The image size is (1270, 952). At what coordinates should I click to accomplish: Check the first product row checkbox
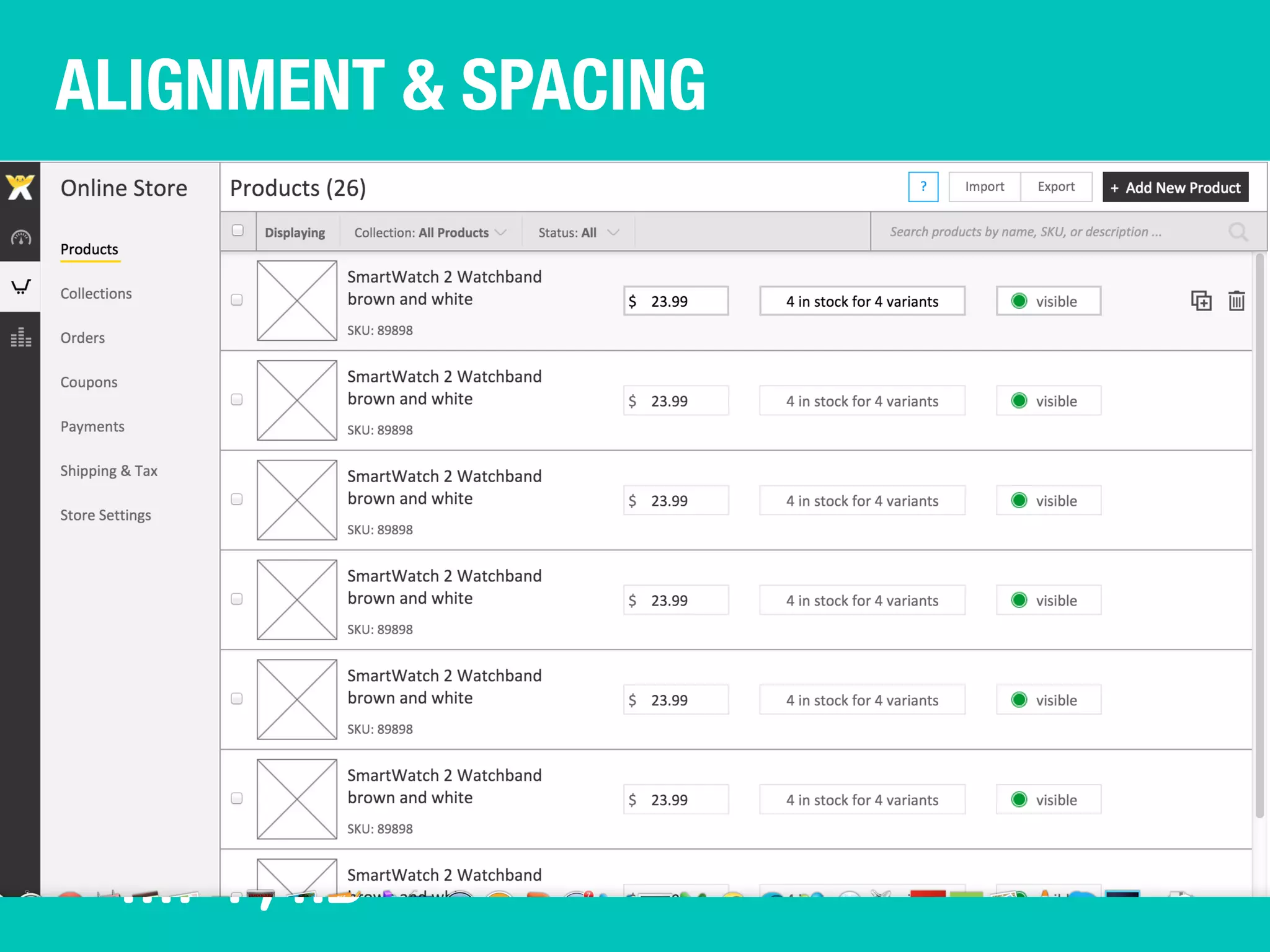(237, 300)
